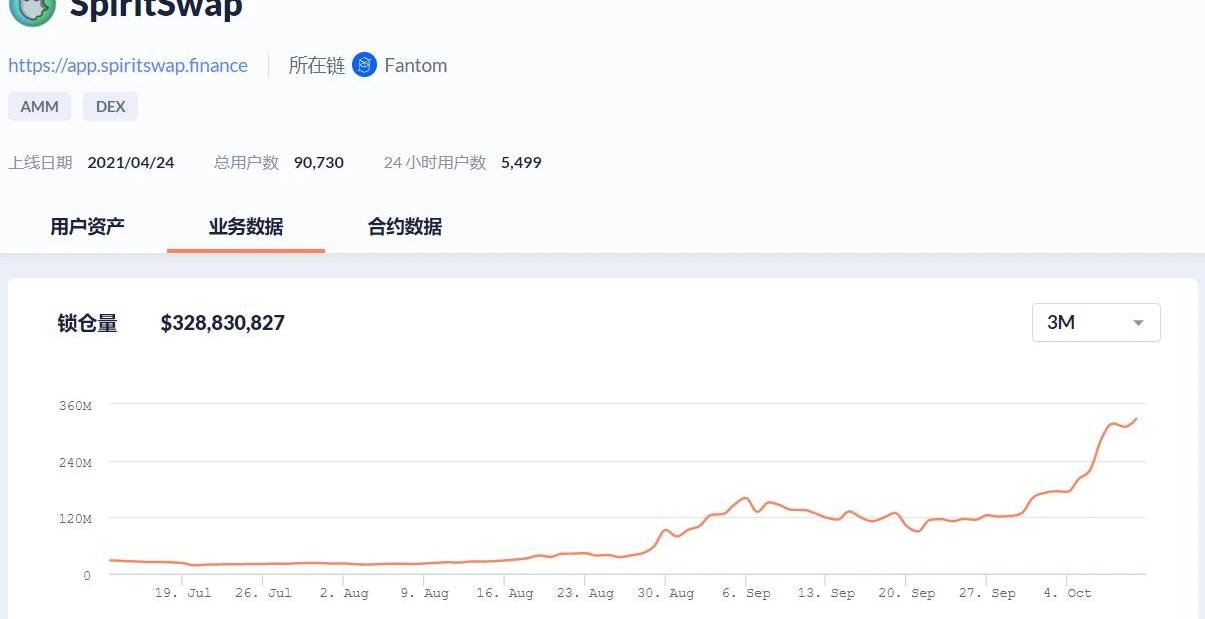Viewport: 1205px width, 619px height.
Task: Open the app.spiritswap.finance link
Action: [x=128, y=66]
